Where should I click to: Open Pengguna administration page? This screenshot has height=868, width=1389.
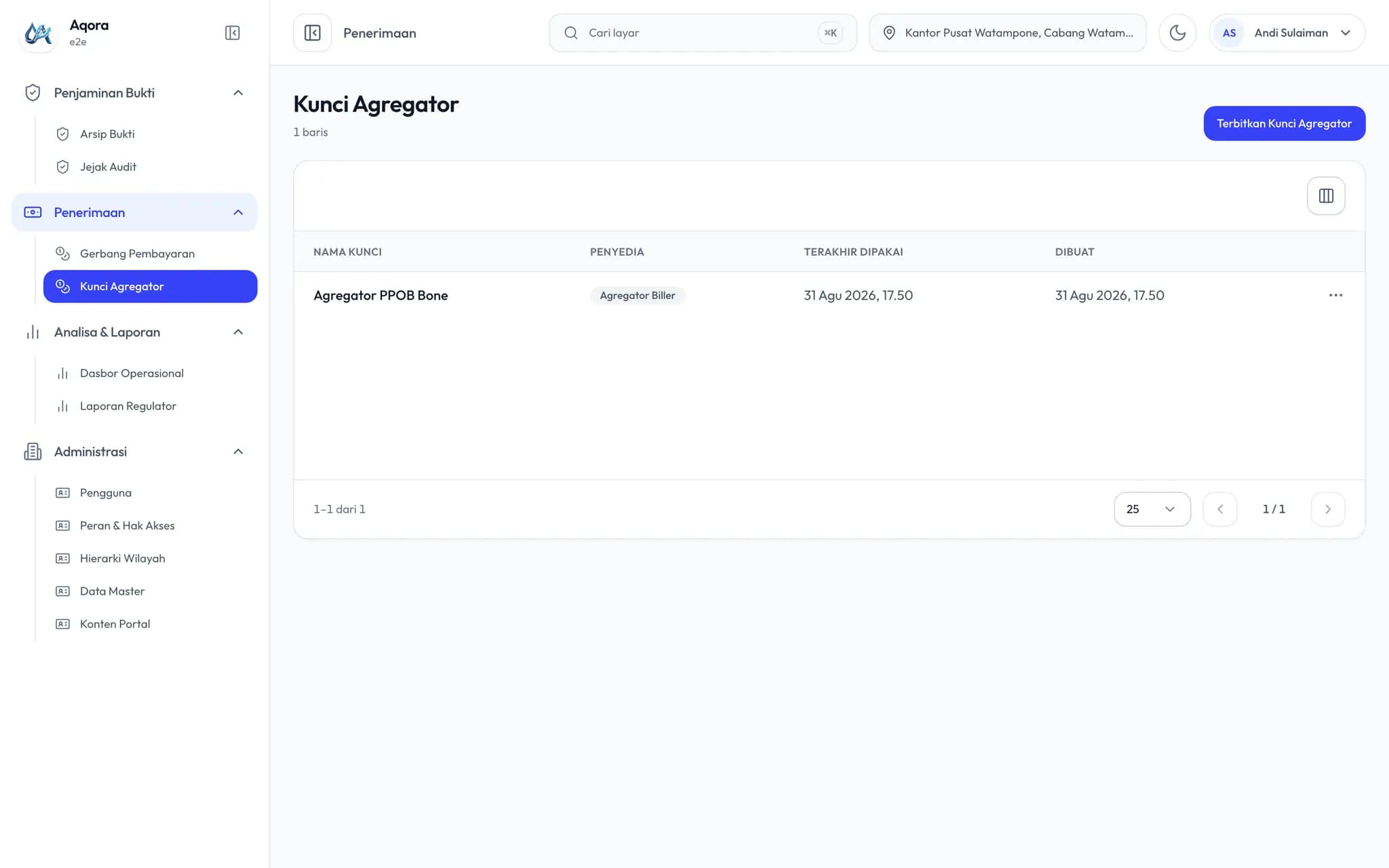(150, 493)
